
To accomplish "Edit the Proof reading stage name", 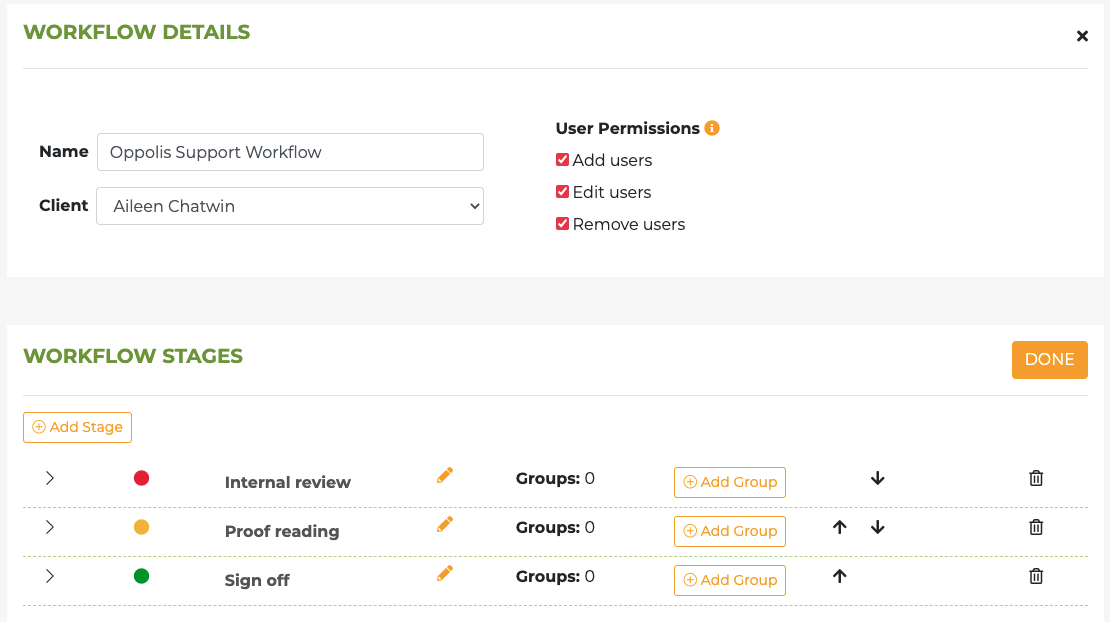I will pyautogui.click(x=445, y=524).
